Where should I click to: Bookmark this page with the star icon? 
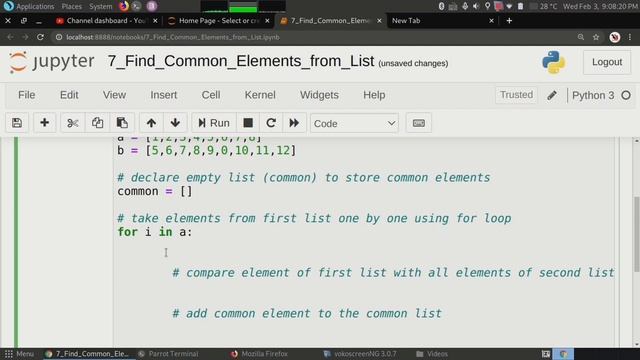pos(596,37)
